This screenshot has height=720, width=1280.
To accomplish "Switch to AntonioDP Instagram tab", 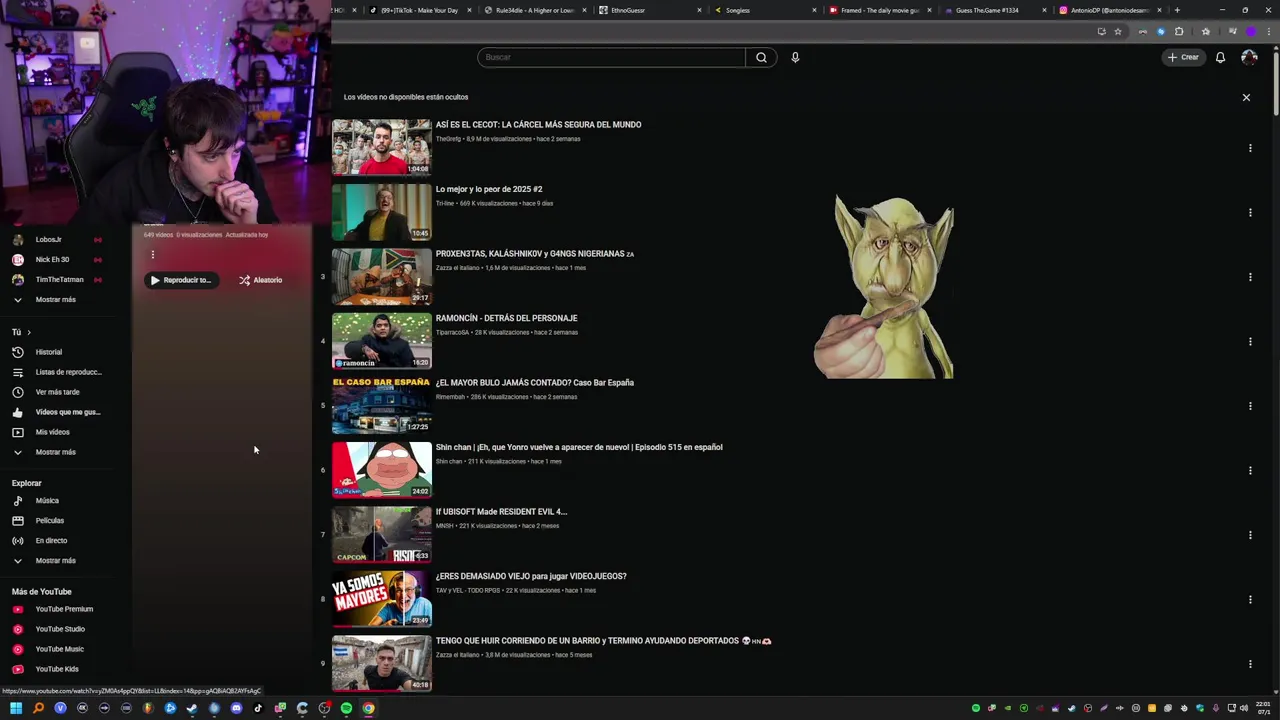I will coord(1110,10).
